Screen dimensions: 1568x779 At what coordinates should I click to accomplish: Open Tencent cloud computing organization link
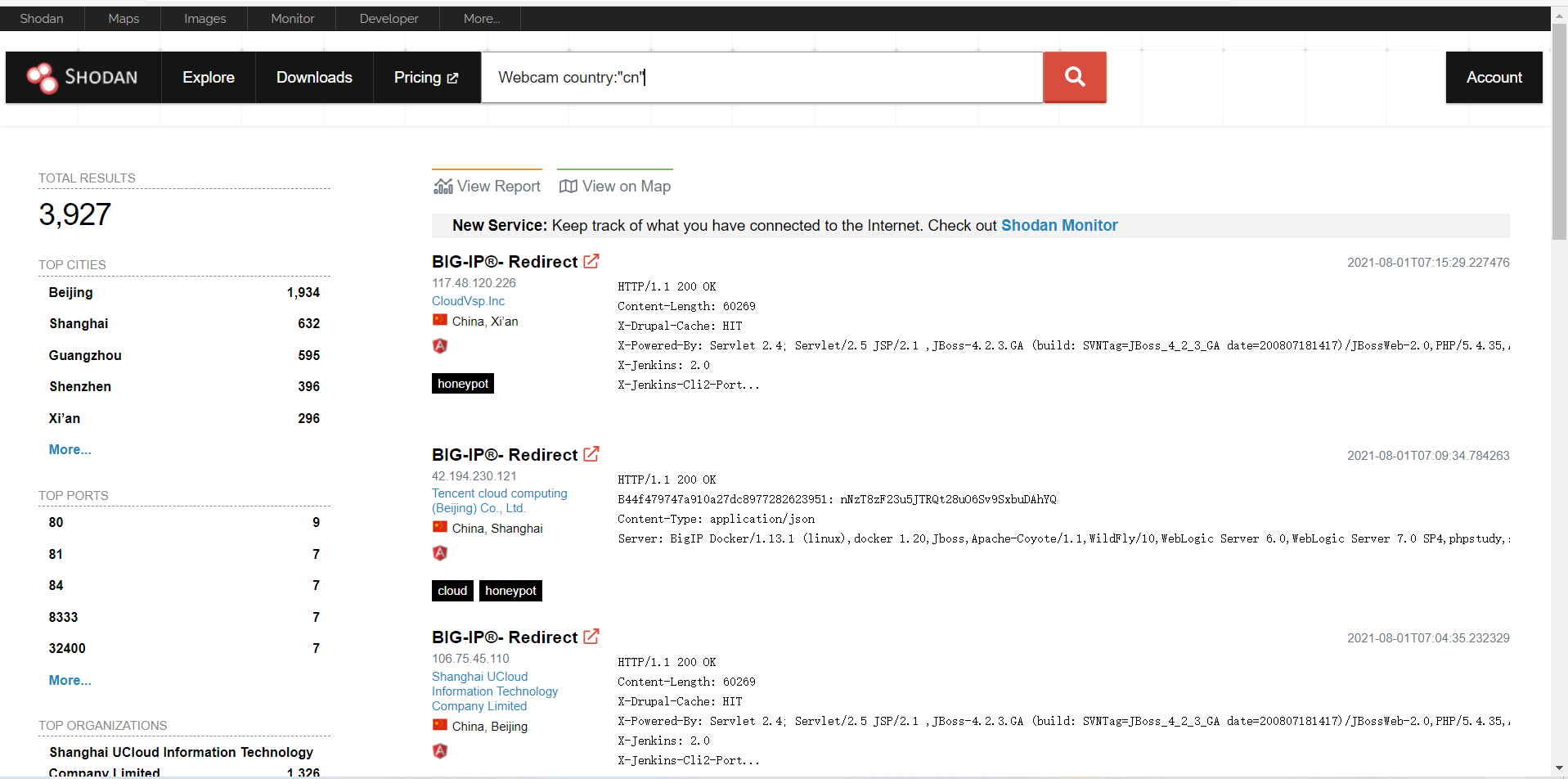pos(499,501)
